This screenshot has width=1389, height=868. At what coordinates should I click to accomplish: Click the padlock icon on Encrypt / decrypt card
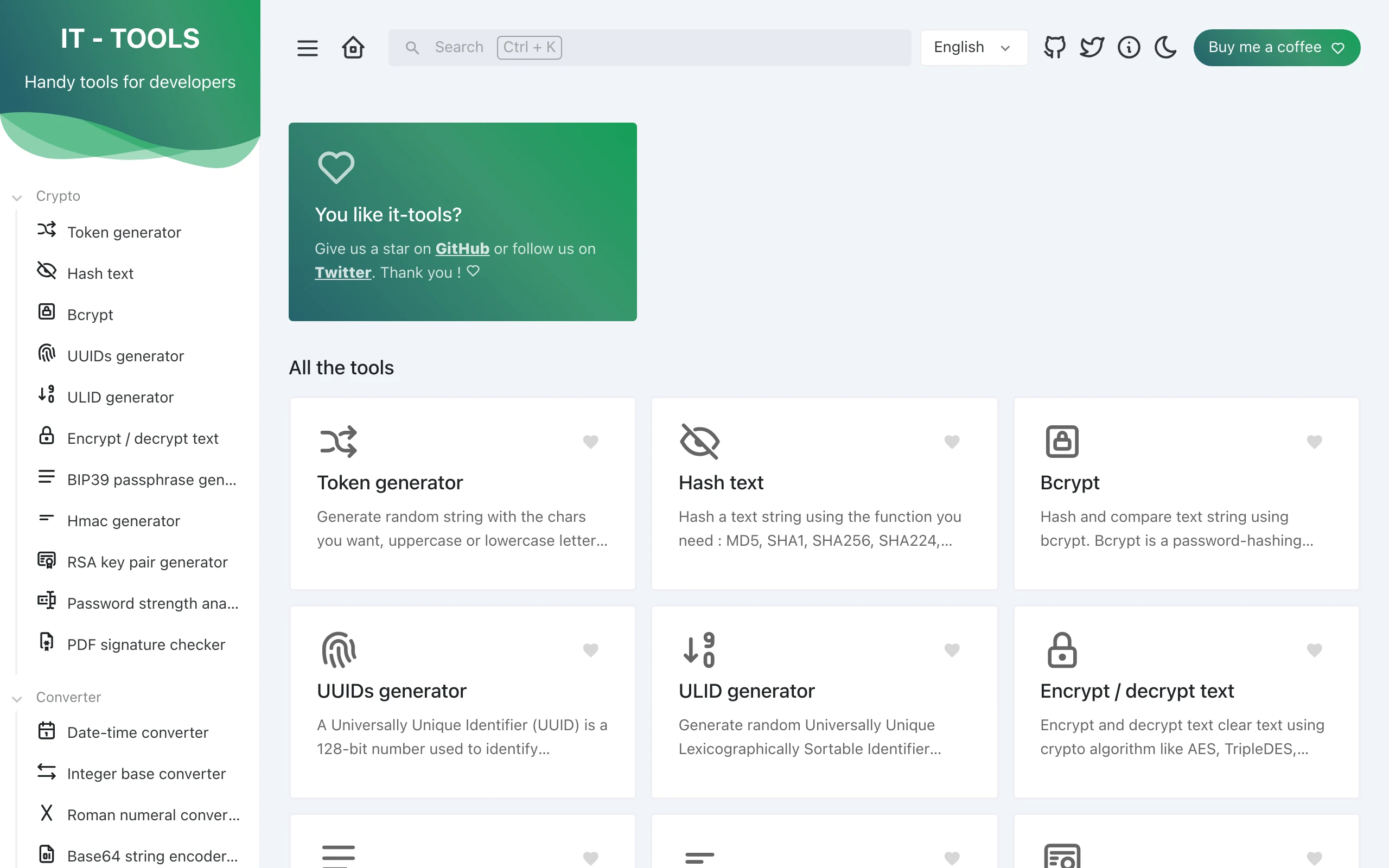point(1062,650)
